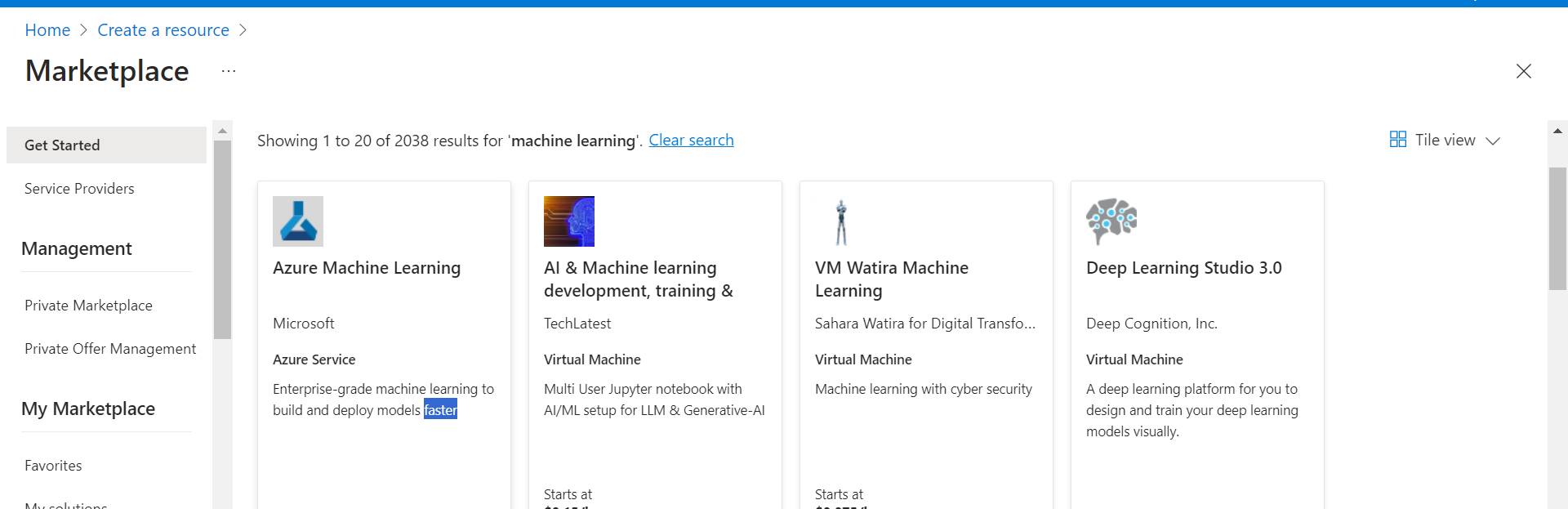
Task: Click the Azure Machine Learning flask icon
Action: tap(298, 221)
